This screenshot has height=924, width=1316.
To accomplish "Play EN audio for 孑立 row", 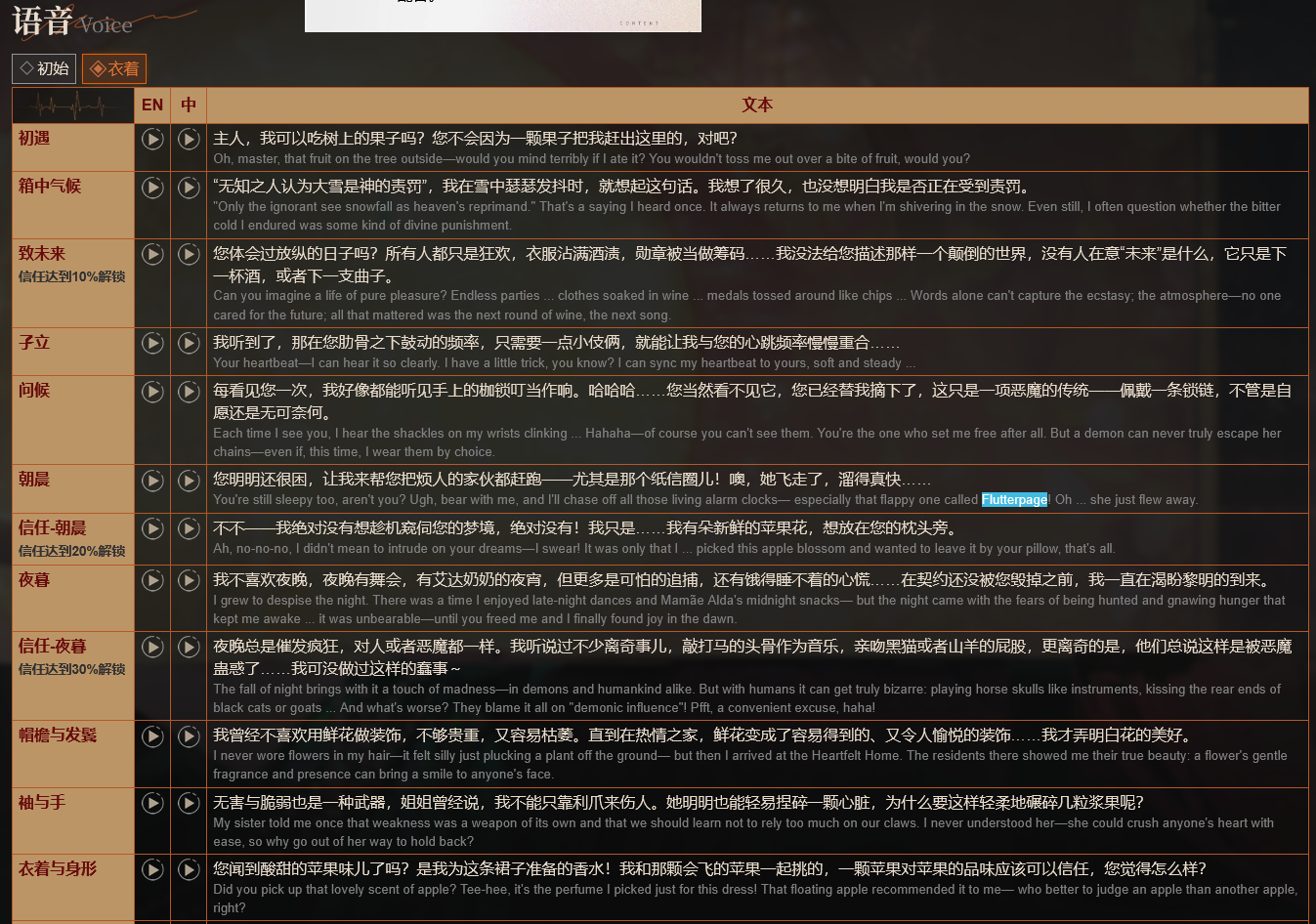I will tap(152, 343).
